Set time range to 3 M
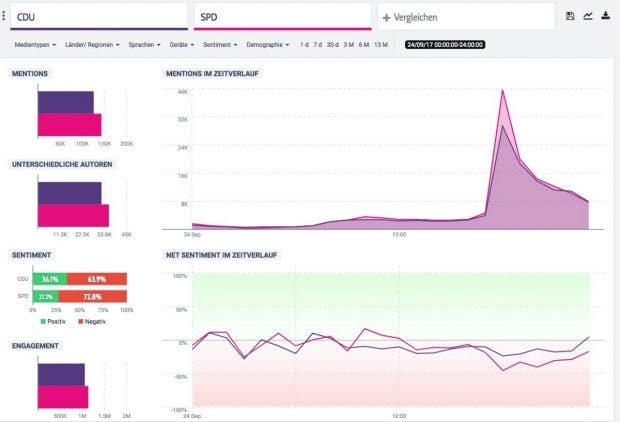620x422 pixels. point(348,45)
